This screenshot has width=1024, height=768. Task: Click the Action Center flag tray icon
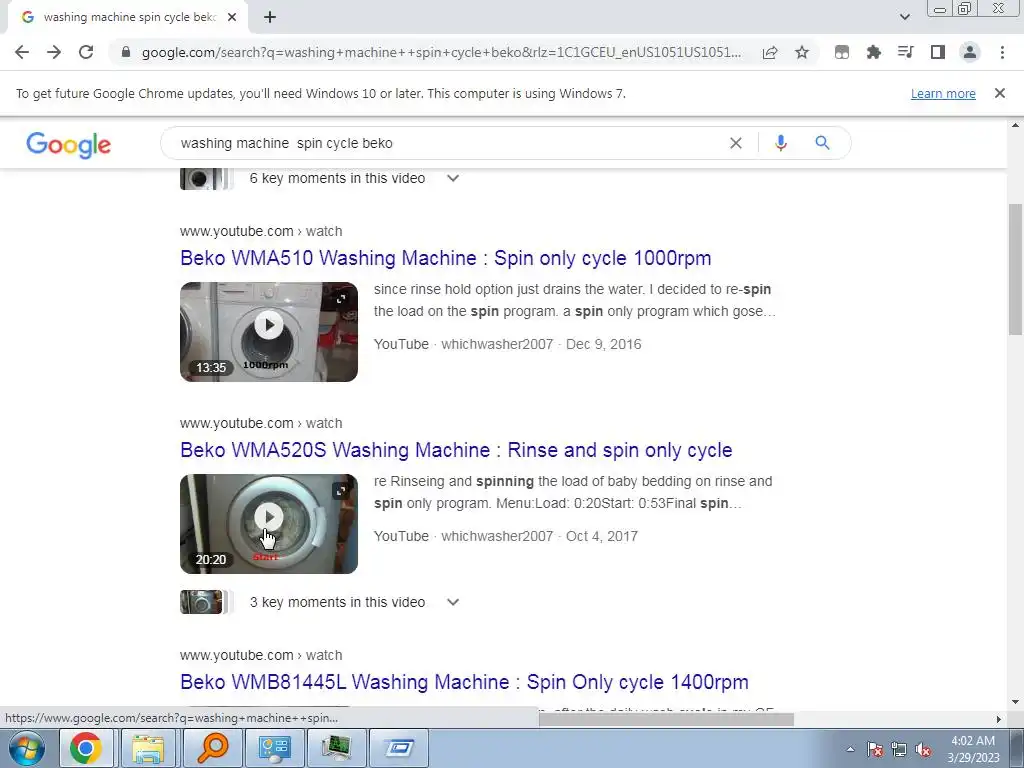pos(874,750)
